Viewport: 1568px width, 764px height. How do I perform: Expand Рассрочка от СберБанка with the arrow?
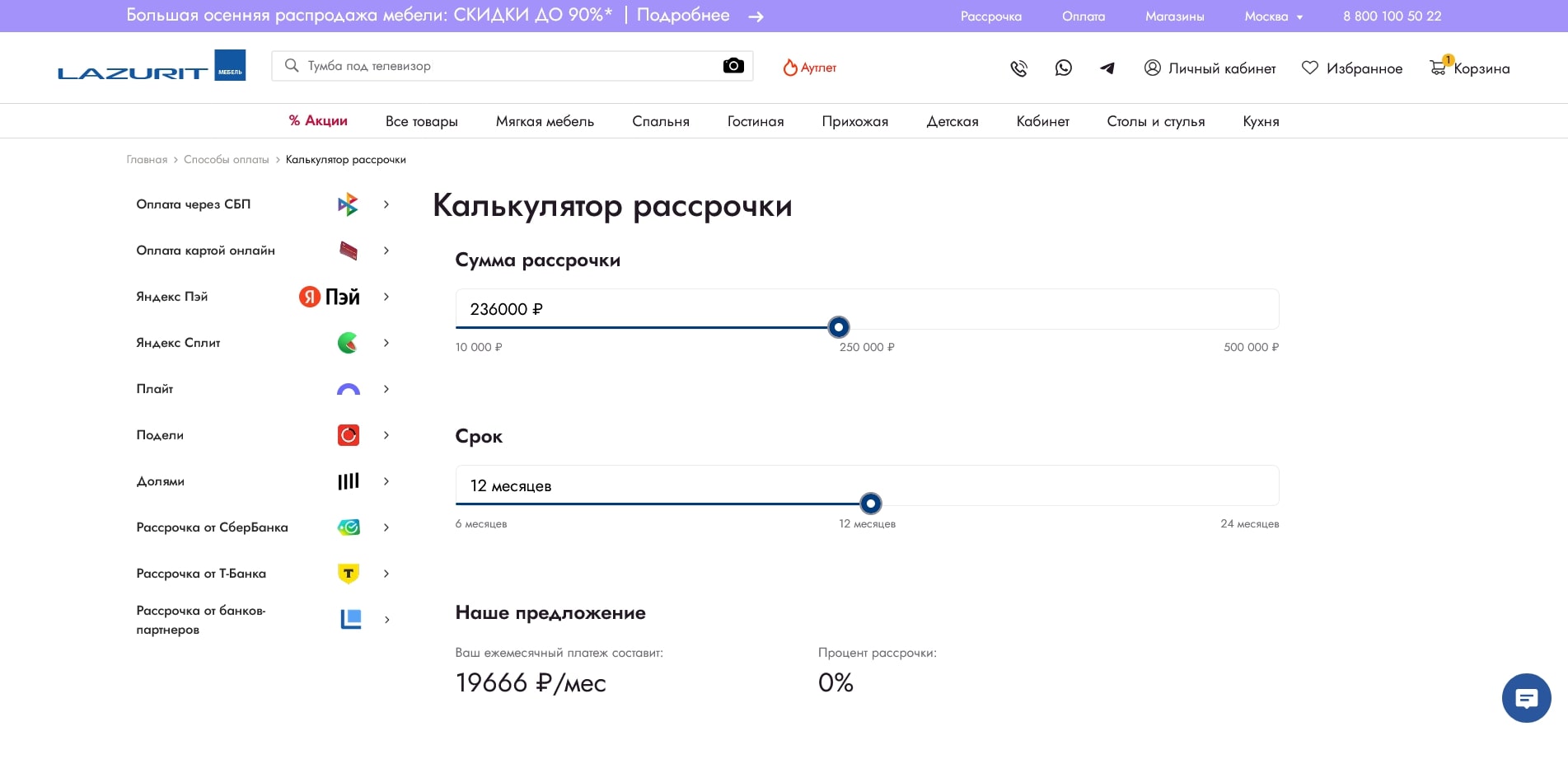(386, 527)
